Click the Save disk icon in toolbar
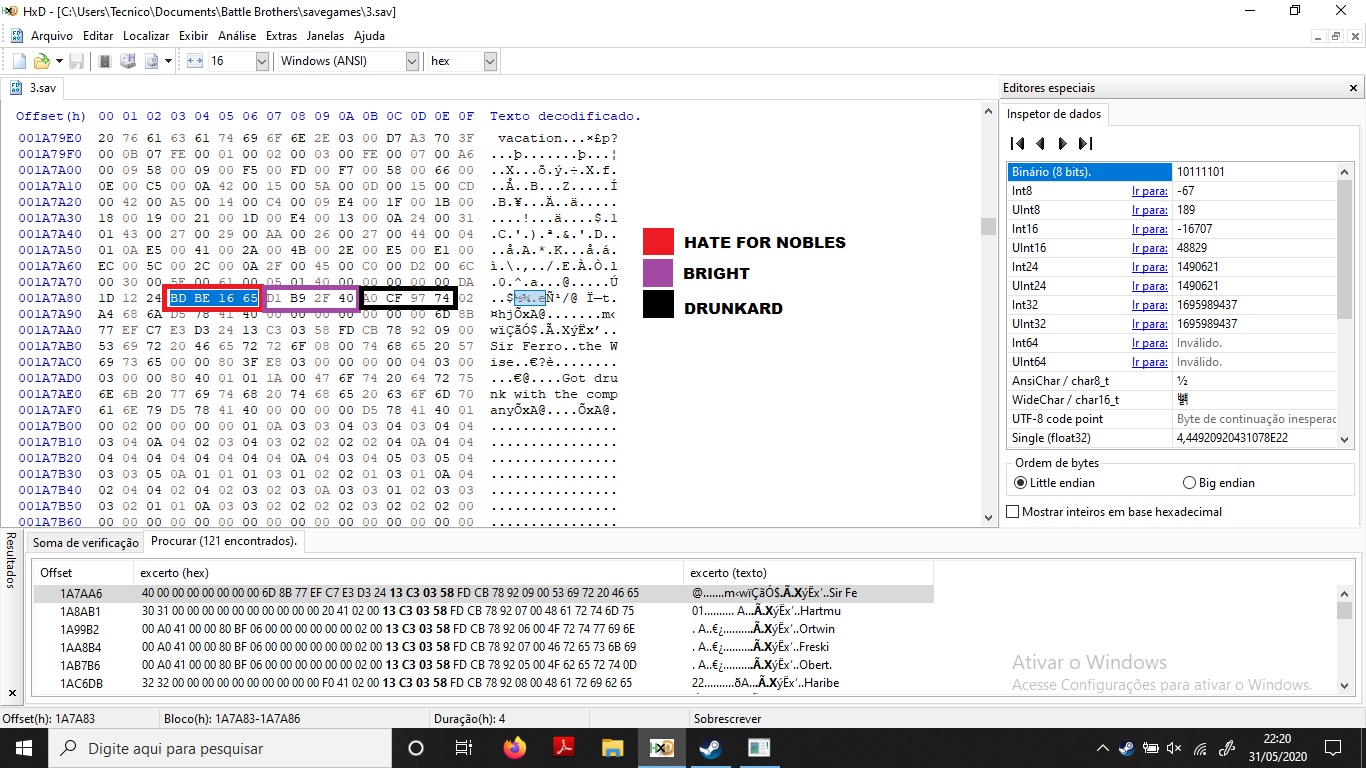The width and height of the screenshot is (1366, 768). click(x=76, y=61)
